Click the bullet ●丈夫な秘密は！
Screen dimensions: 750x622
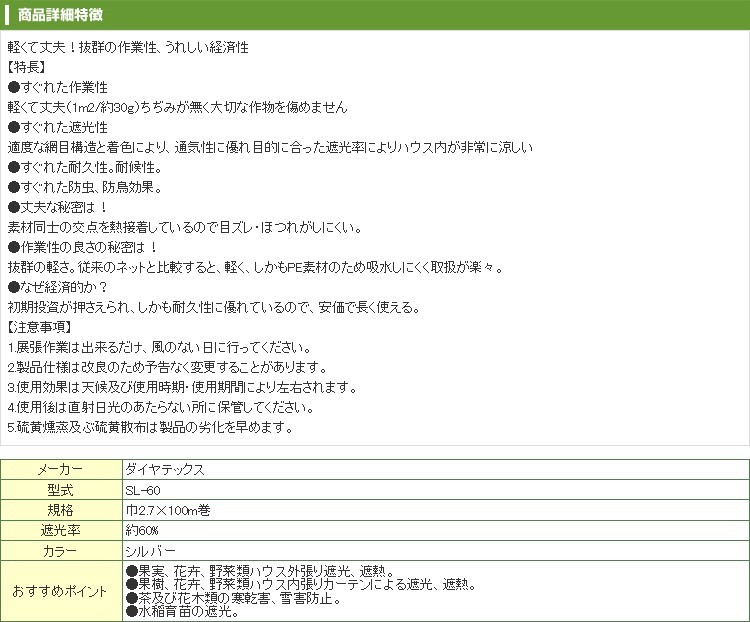[57, 207]
